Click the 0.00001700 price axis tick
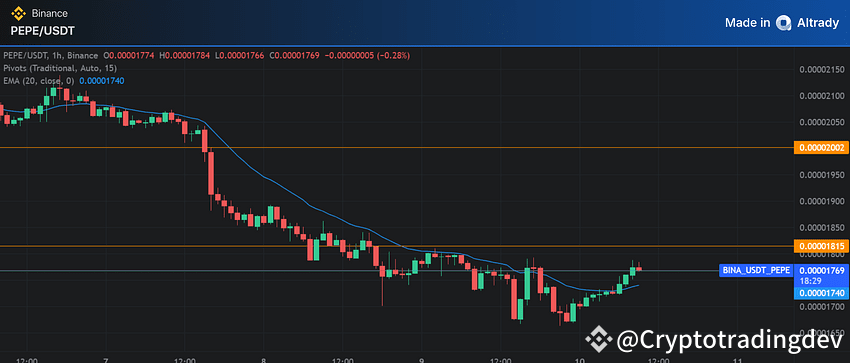The height and width of the screenshot is (363, 850). tap(822, 307)
